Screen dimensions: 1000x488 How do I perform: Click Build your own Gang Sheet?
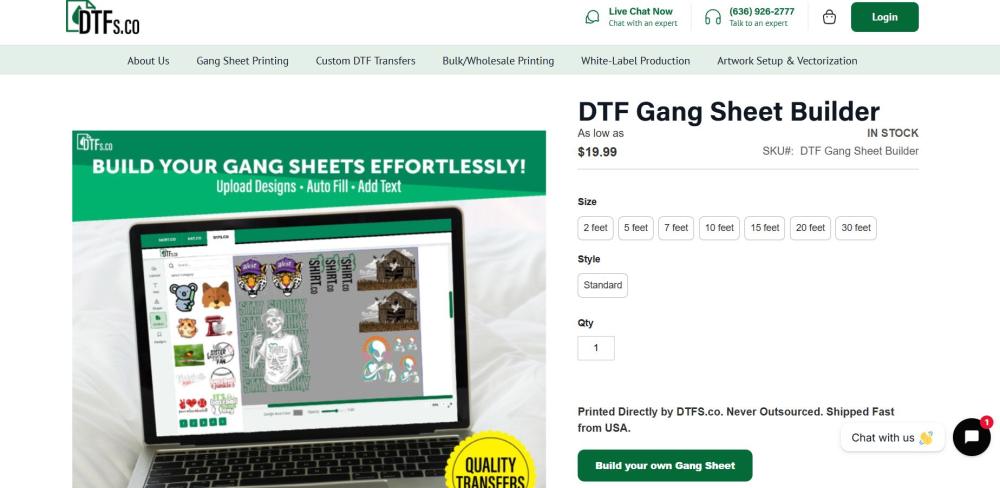(665, 466)
